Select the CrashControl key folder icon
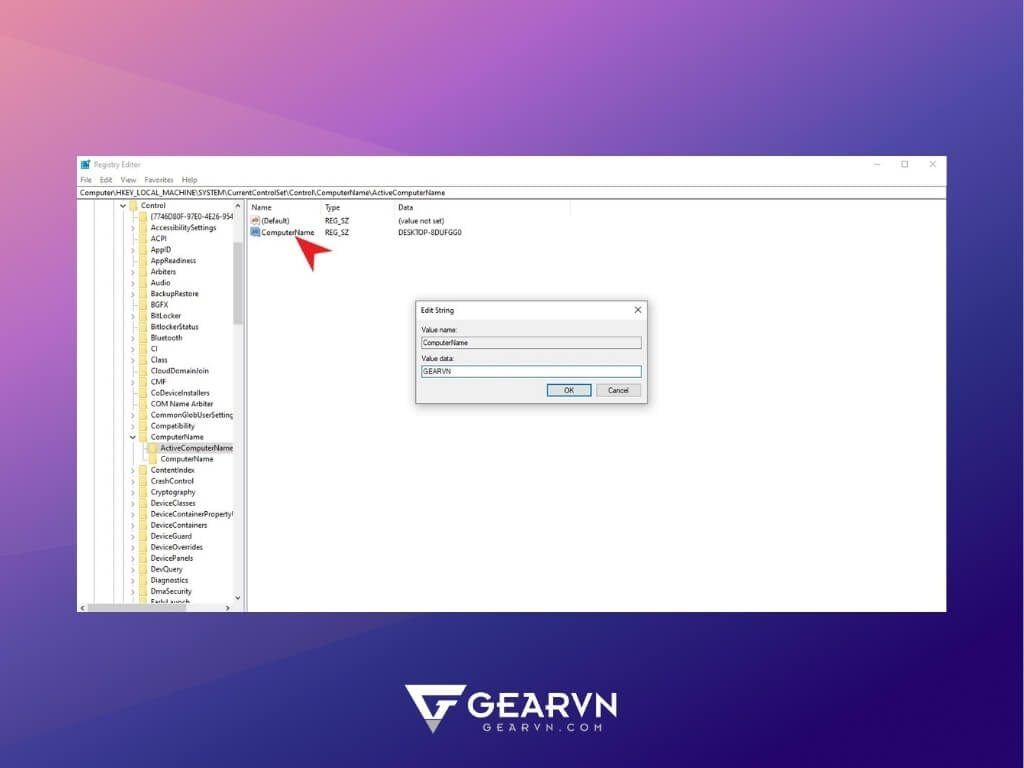The width and height of the screenshot is (1024, 768). click(145, 481)
